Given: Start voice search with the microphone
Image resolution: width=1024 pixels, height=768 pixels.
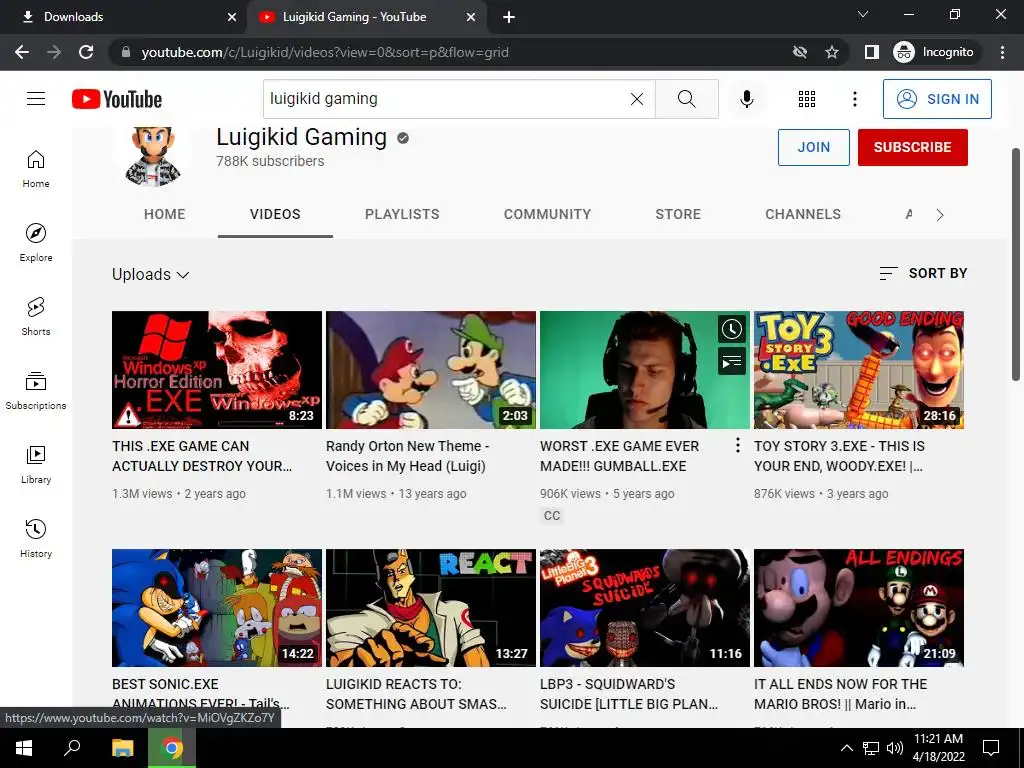Looking at the screenshot, I should tap(746, 99).
